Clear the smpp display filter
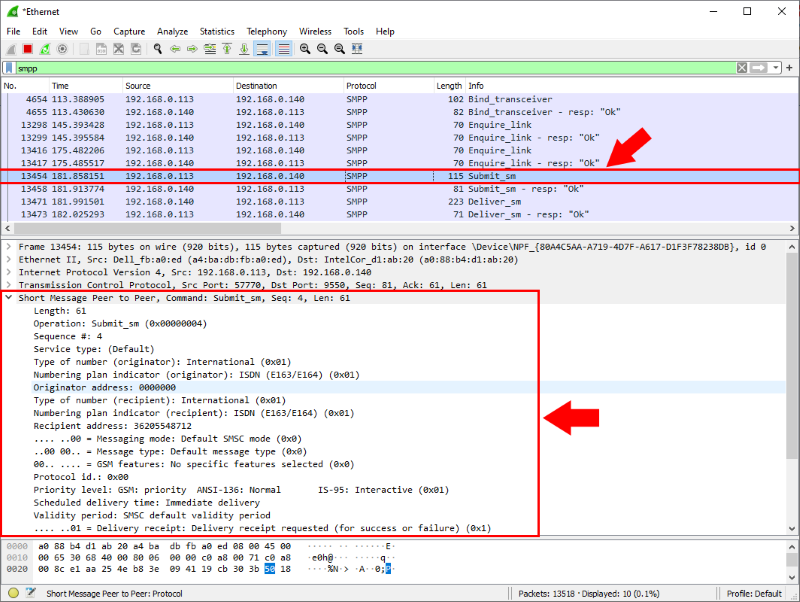This screenshot has width=800, height=602. 742,68
